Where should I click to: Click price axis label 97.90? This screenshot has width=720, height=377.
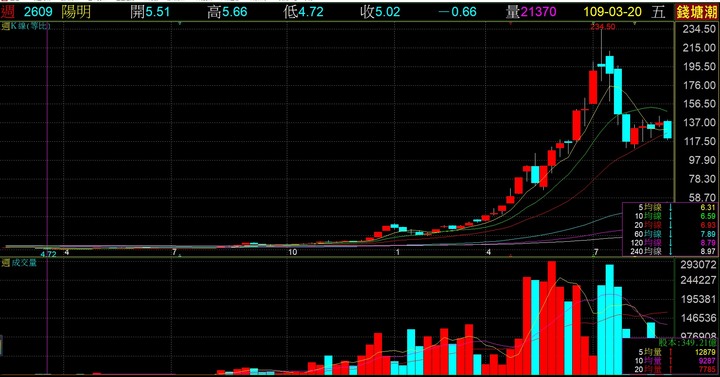pyautogui.click(x=702, y=160)
